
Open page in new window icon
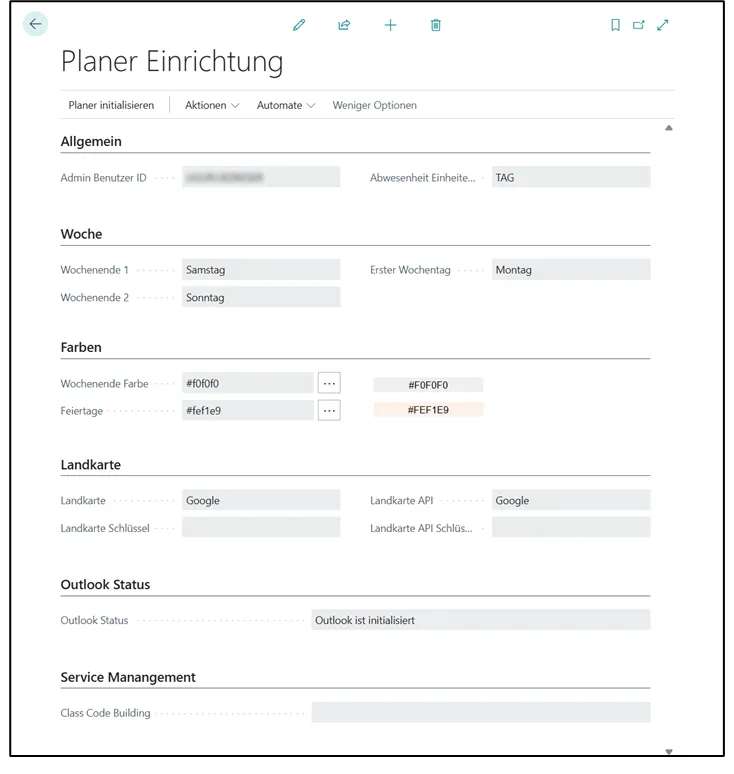pyautogui.click(x=639, y=25)
